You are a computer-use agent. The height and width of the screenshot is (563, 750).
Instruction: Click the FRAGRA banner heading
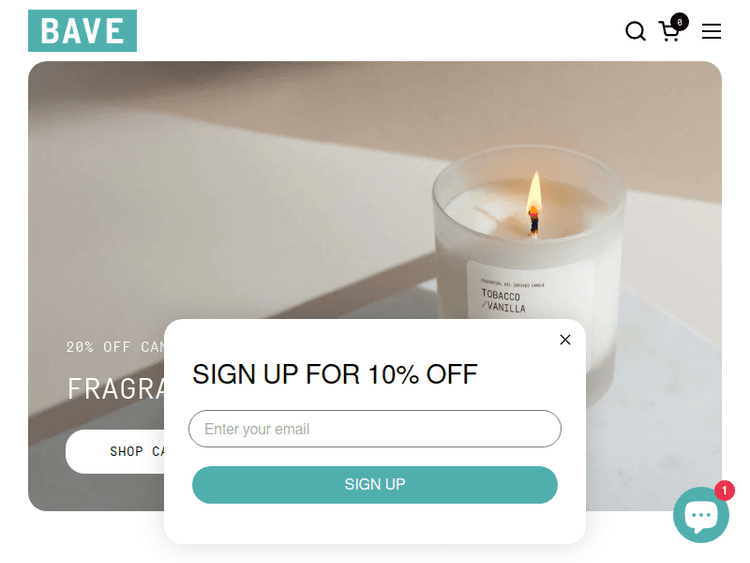(116, 388)
